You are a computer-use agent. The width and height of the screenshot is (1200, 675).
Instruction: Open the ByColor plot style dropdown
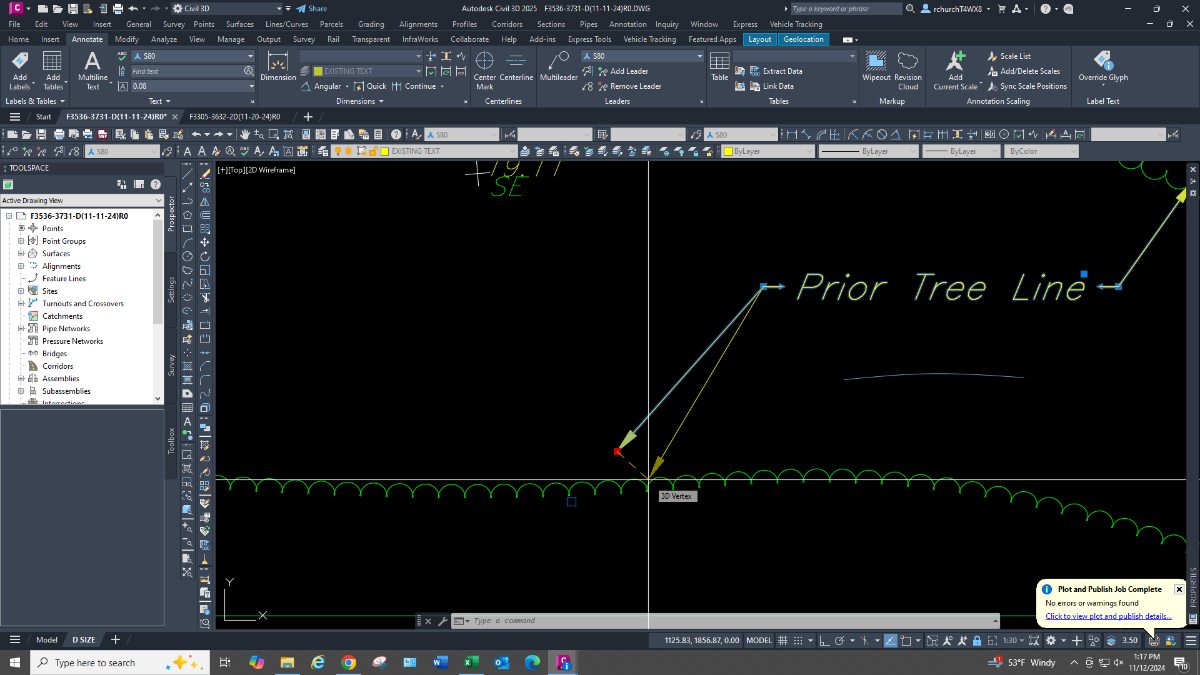pos(1041,151)
